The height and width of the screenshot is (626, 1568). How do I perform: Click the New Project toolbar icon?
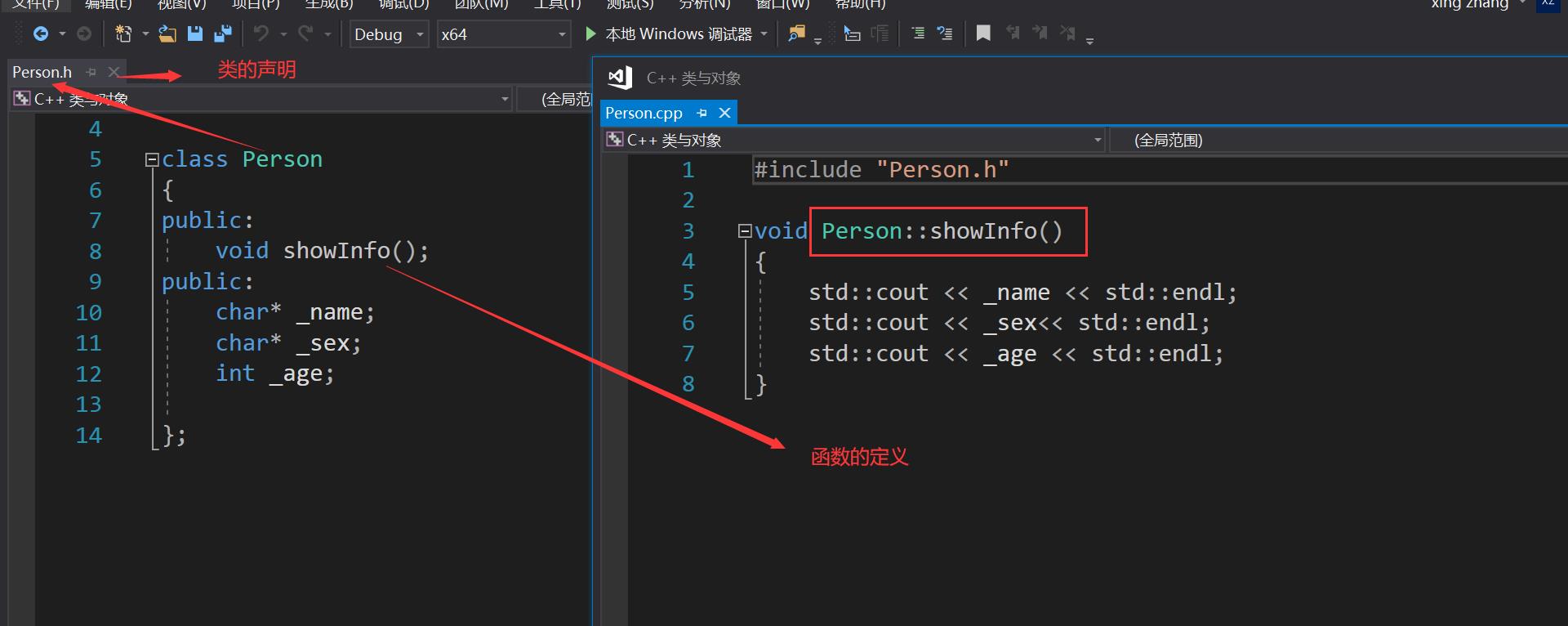point(123,34)
